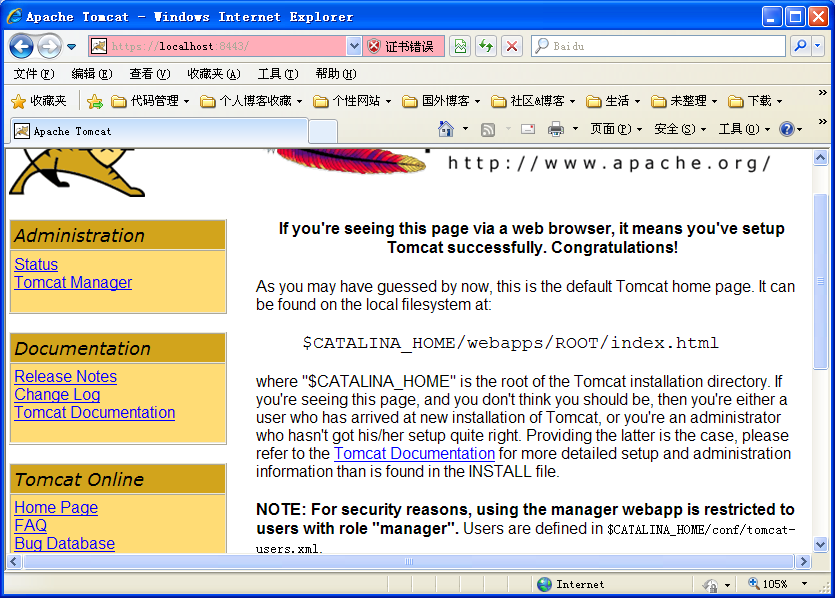Click the red Stop loading button
Viewport: 835px width, 598px height.
[x=512, y=46]
